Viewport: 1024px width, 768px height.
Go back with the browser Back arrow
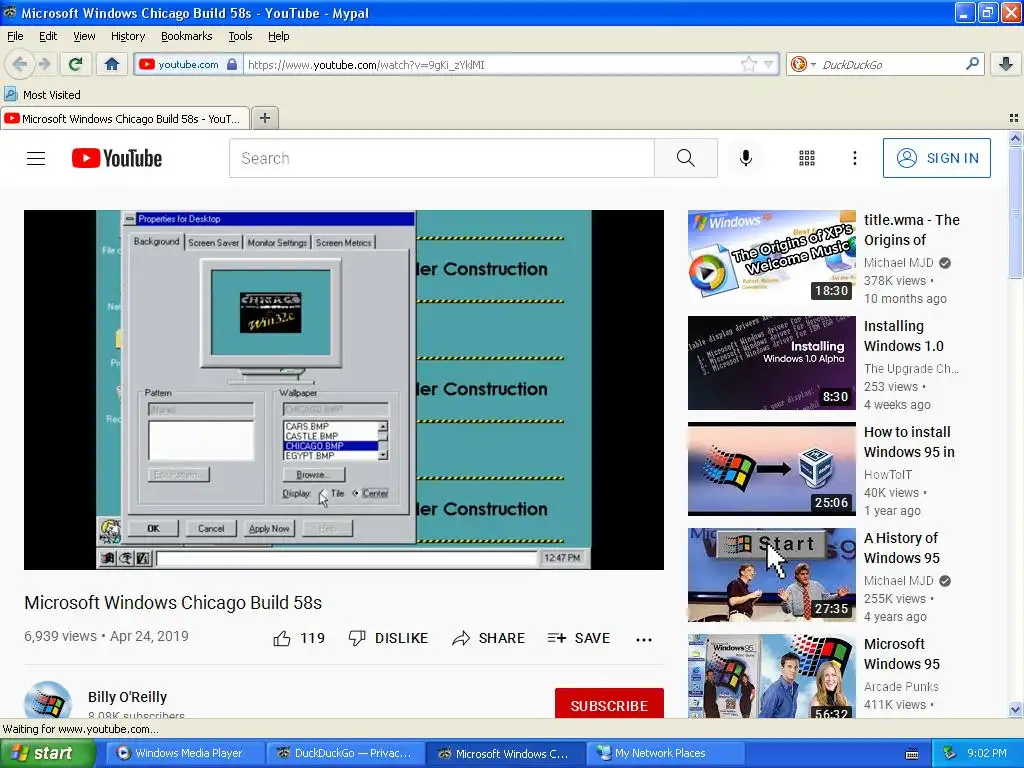[20, 64]
